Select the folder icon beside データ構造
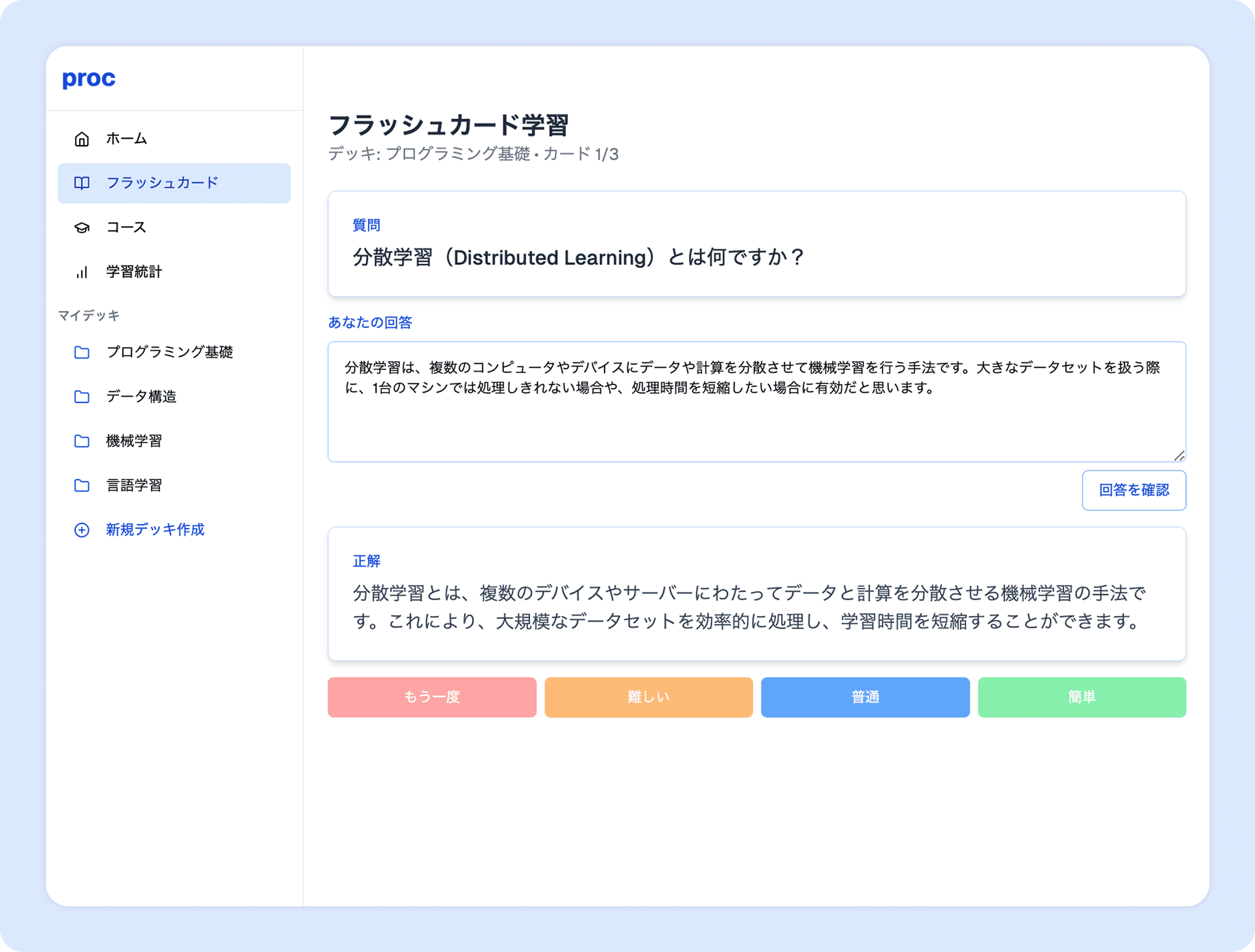The height and width of the screenshot is (952, 1255). pos(81,397)
